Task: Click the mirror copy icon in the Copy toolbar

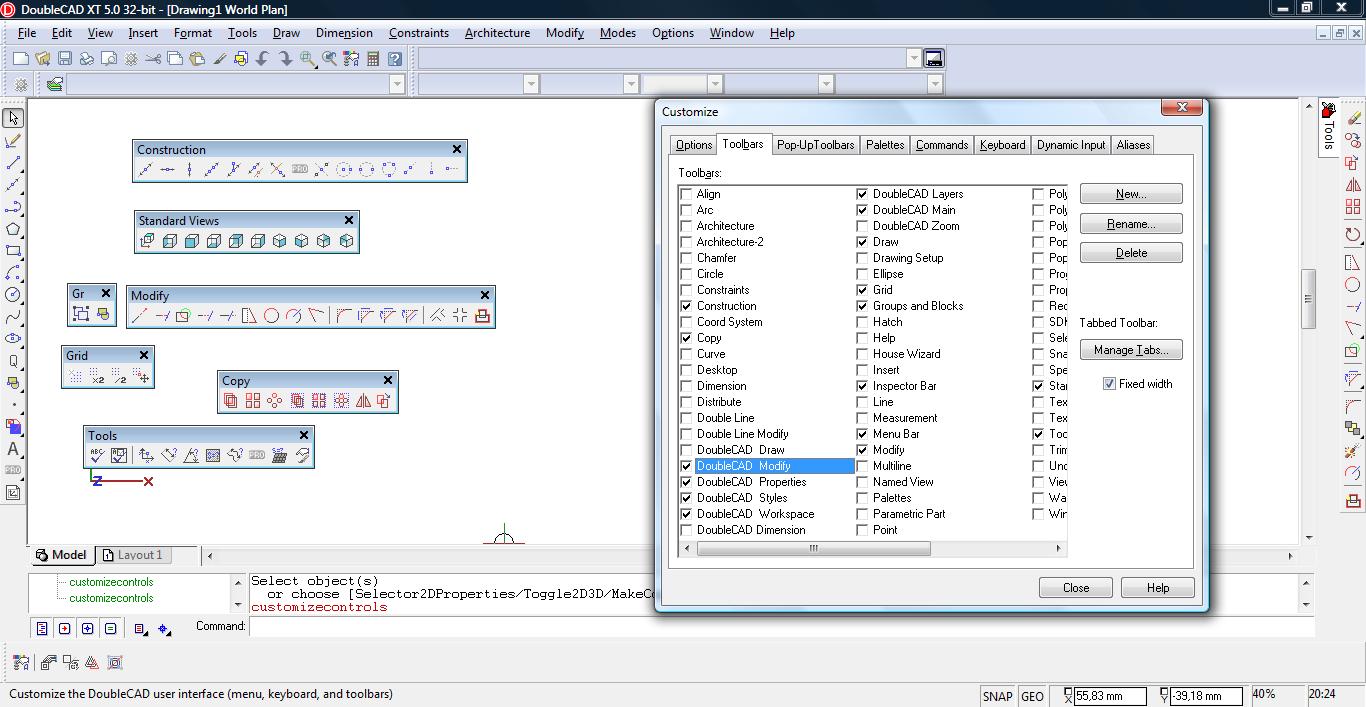Action: (363, 401)
